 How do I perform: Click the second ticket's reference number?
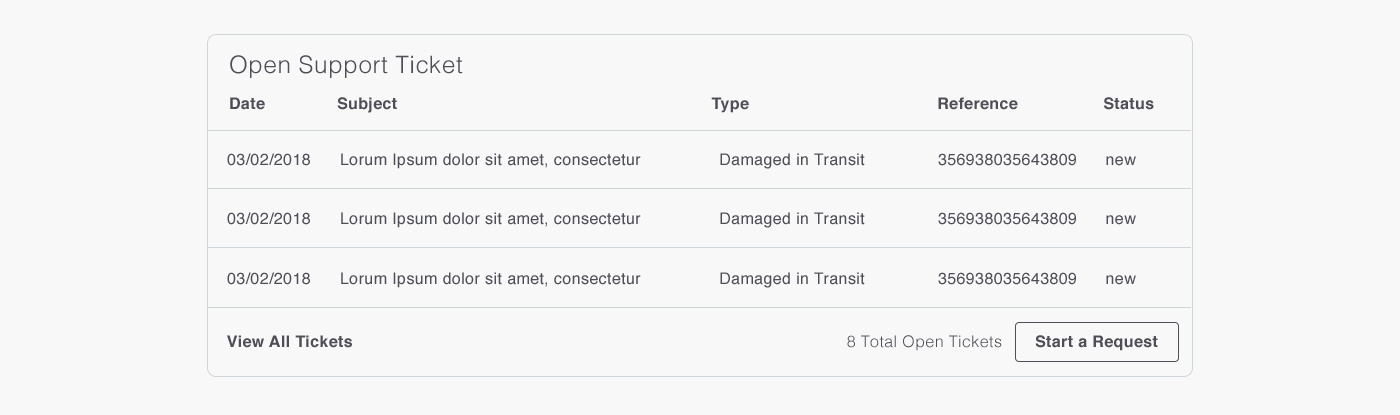point(1007,219)
